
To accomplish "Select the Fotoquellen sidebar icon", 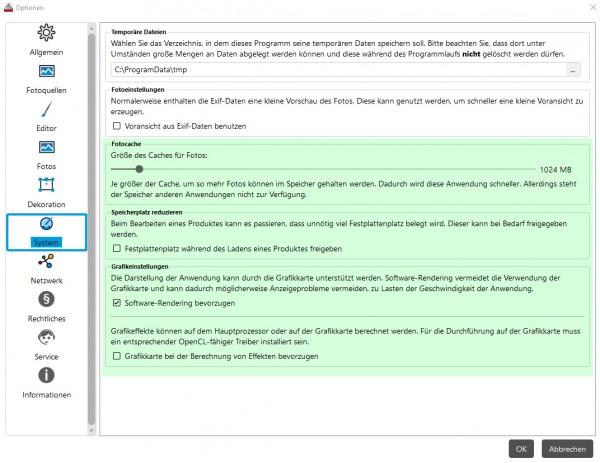I will click(46, 71).
